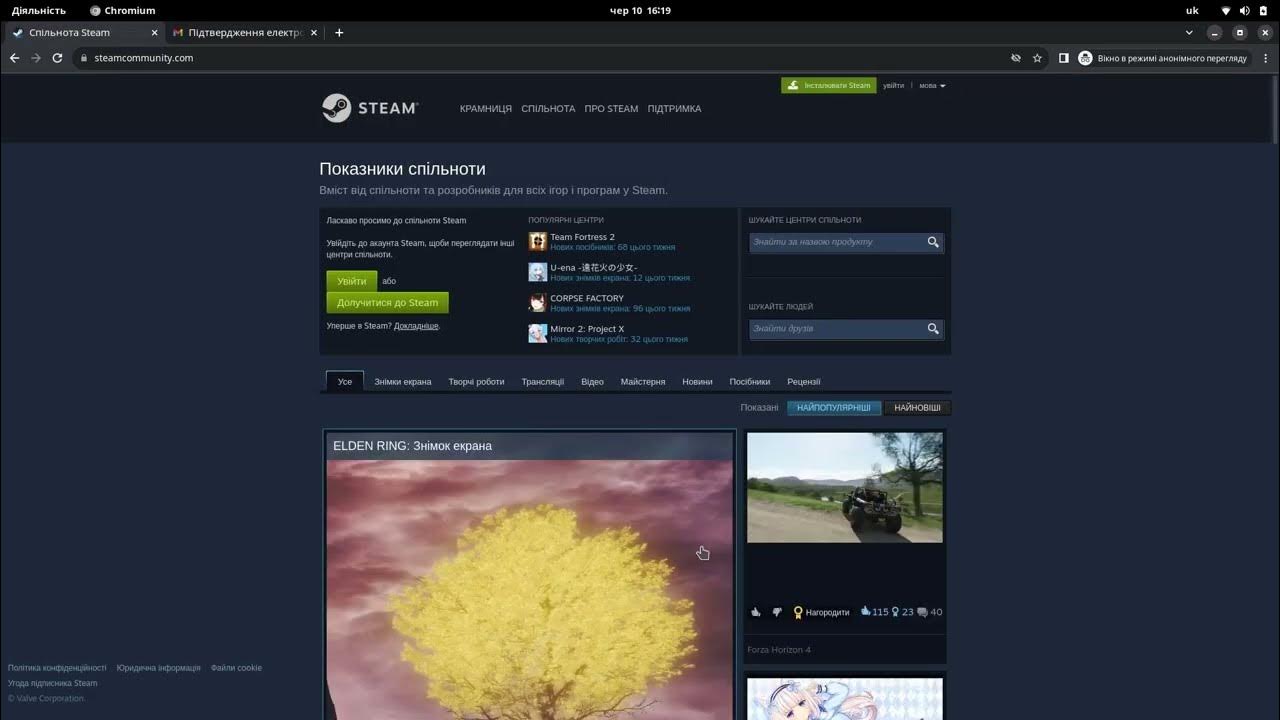Viewport: 1280px width, 720px height.
Task: Open the КРАМНИЦЯ menu
Action: point(486,109)
